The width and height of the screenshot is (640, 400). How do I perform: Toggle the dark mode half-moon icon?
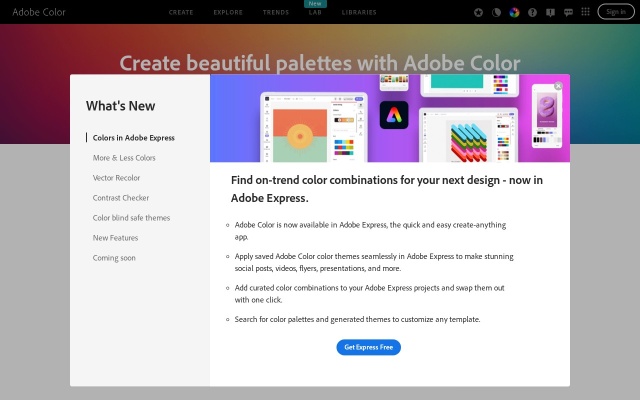497,12
